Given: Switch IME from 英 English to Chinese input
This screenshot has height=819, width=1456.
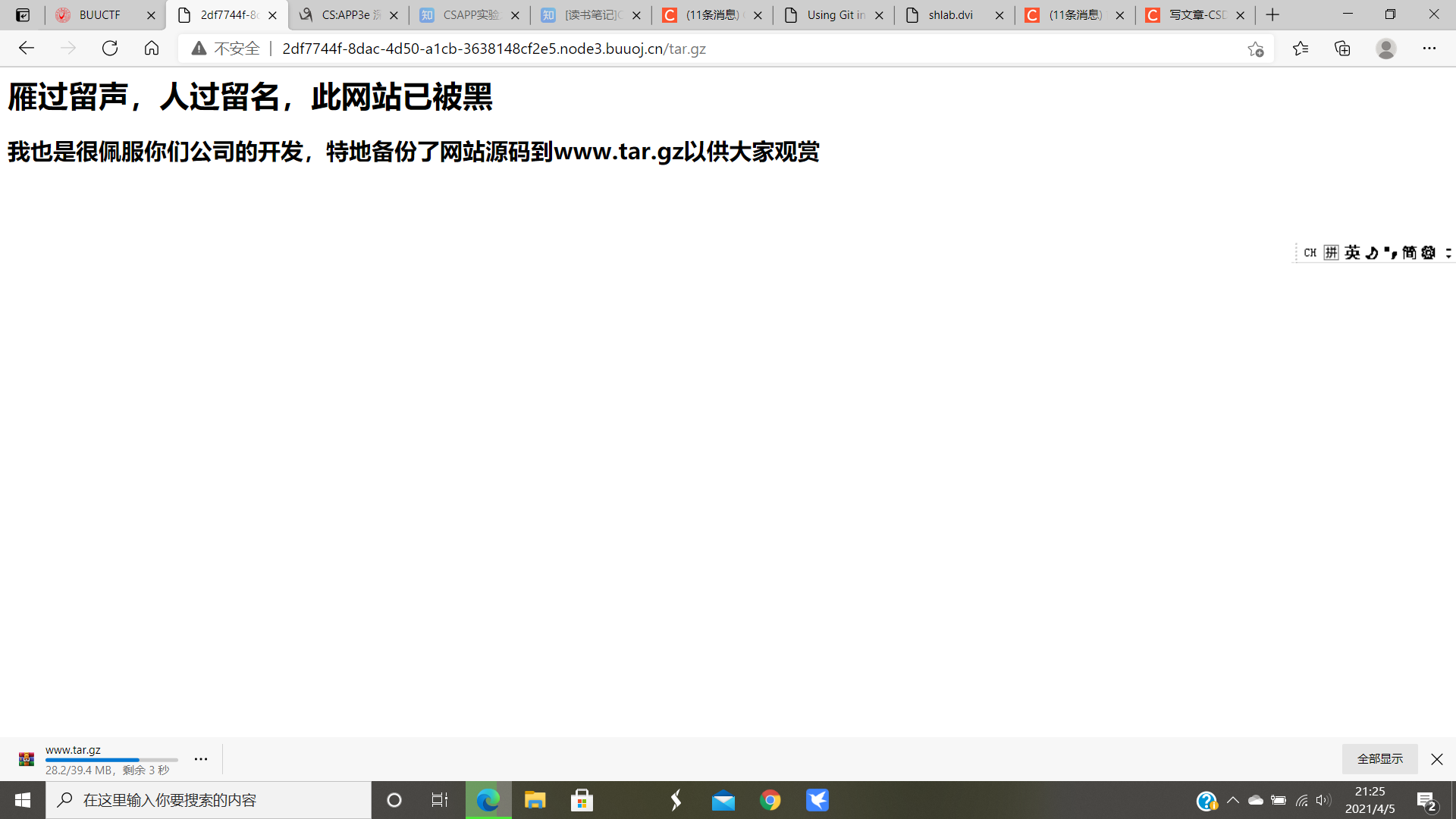Looking at the screenshot, I should (1352, 253).
